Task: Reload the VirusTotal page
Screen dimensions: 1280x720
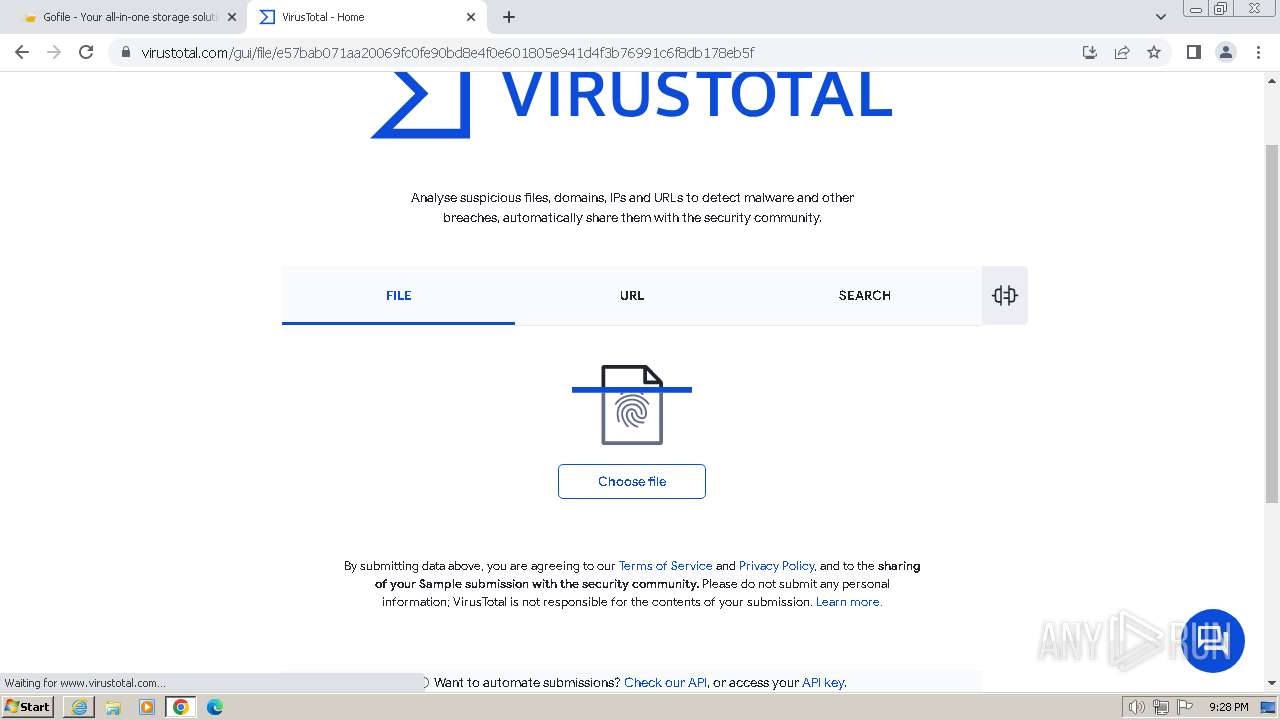Action: 86,52
